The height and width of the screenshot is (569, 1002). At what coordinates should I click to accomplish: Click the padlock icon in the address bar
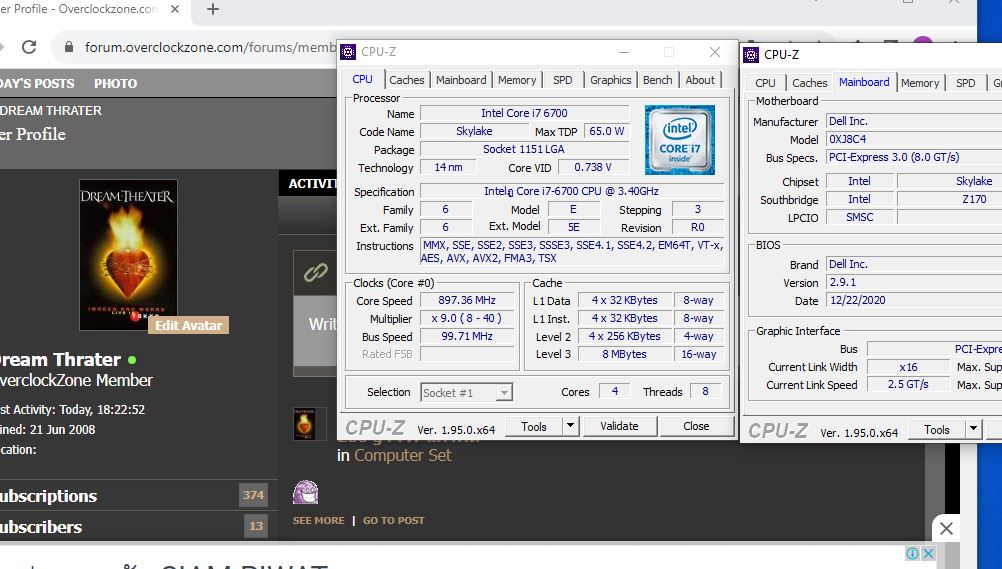(x=69, y=47)
